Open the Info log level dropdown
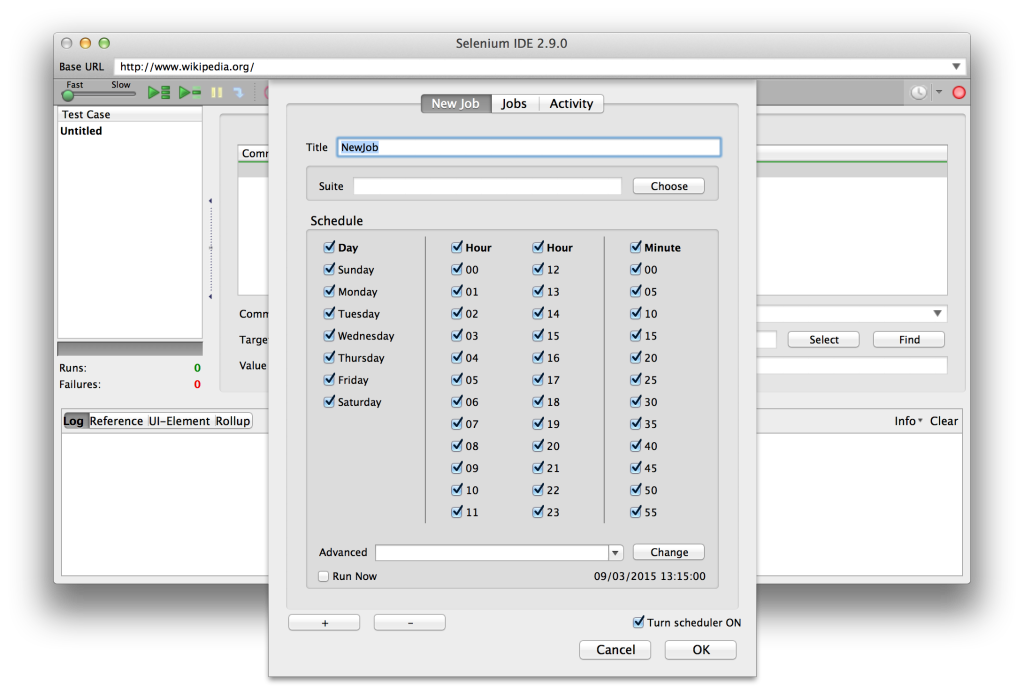 [x=908, y=421]
